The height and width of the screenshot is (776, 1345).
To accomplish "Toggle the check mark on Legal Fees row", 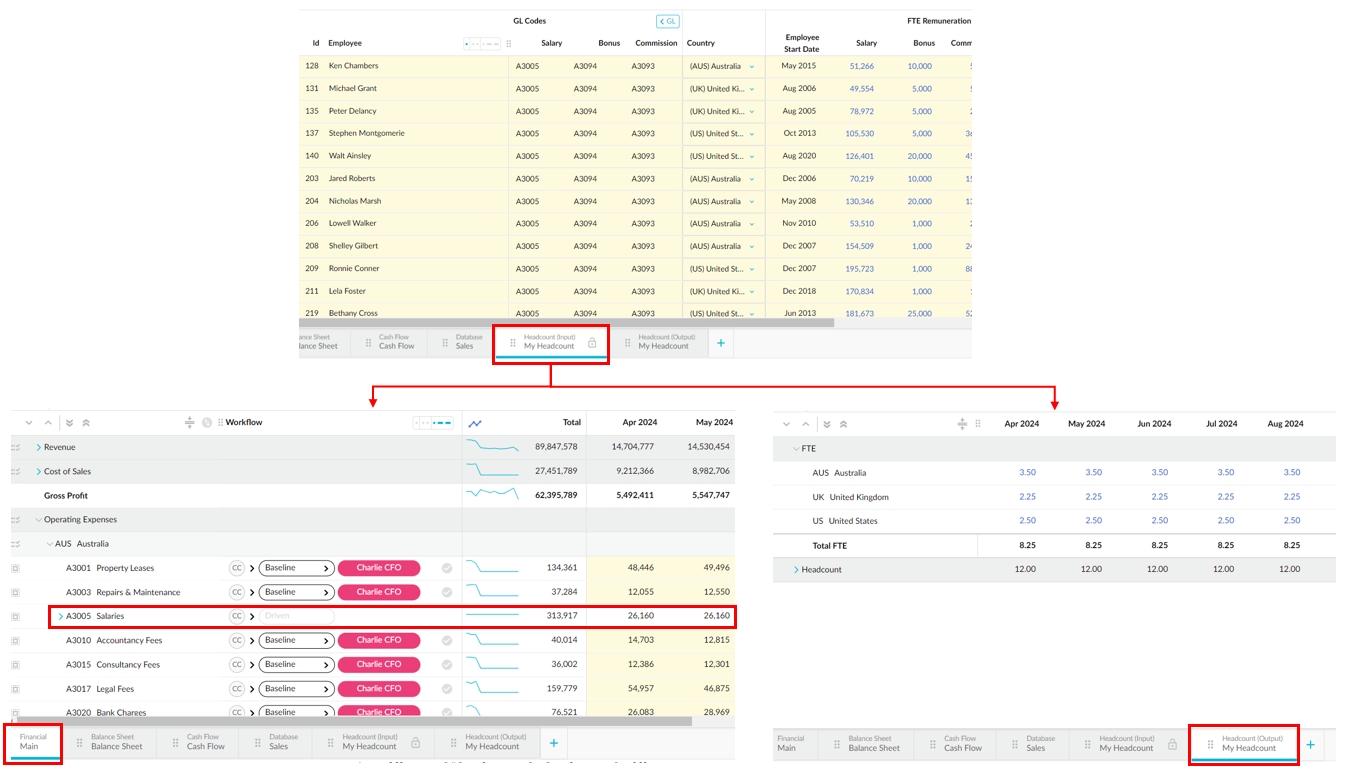I will pos(447,689).
